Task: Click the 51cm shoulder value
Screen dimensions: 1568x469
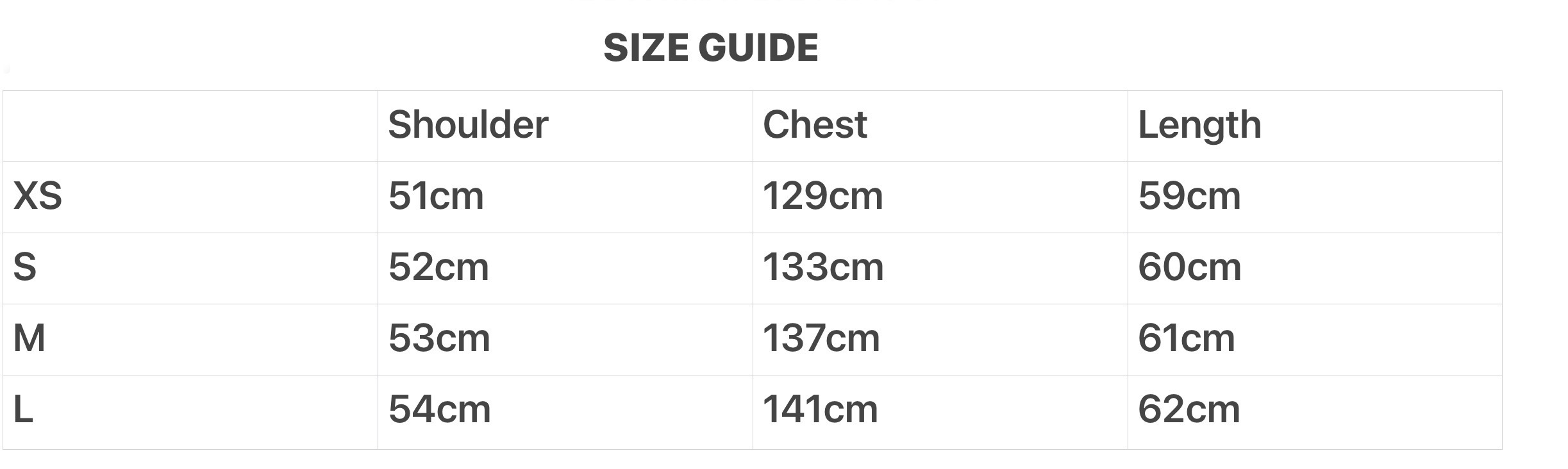Action: click(436, 195)
